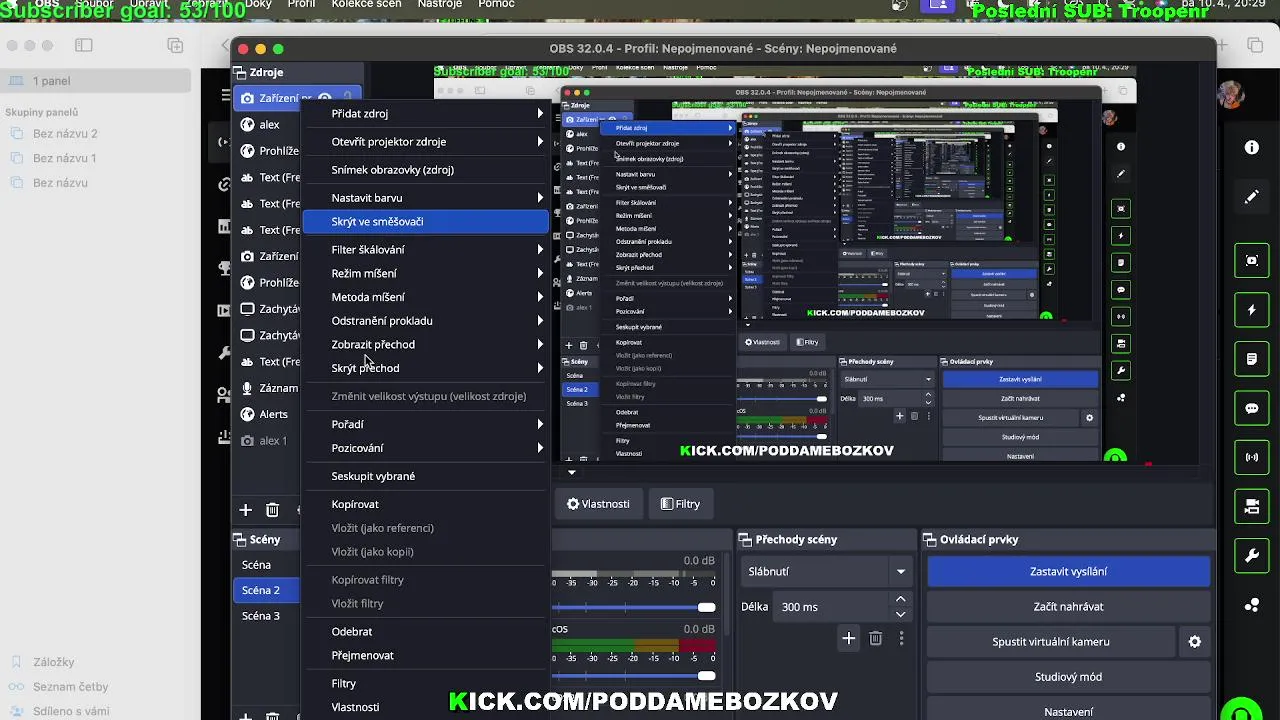1280x720 pixels.
Task: Click the globe icon of the alex source
Action: [x=247, y=125]
